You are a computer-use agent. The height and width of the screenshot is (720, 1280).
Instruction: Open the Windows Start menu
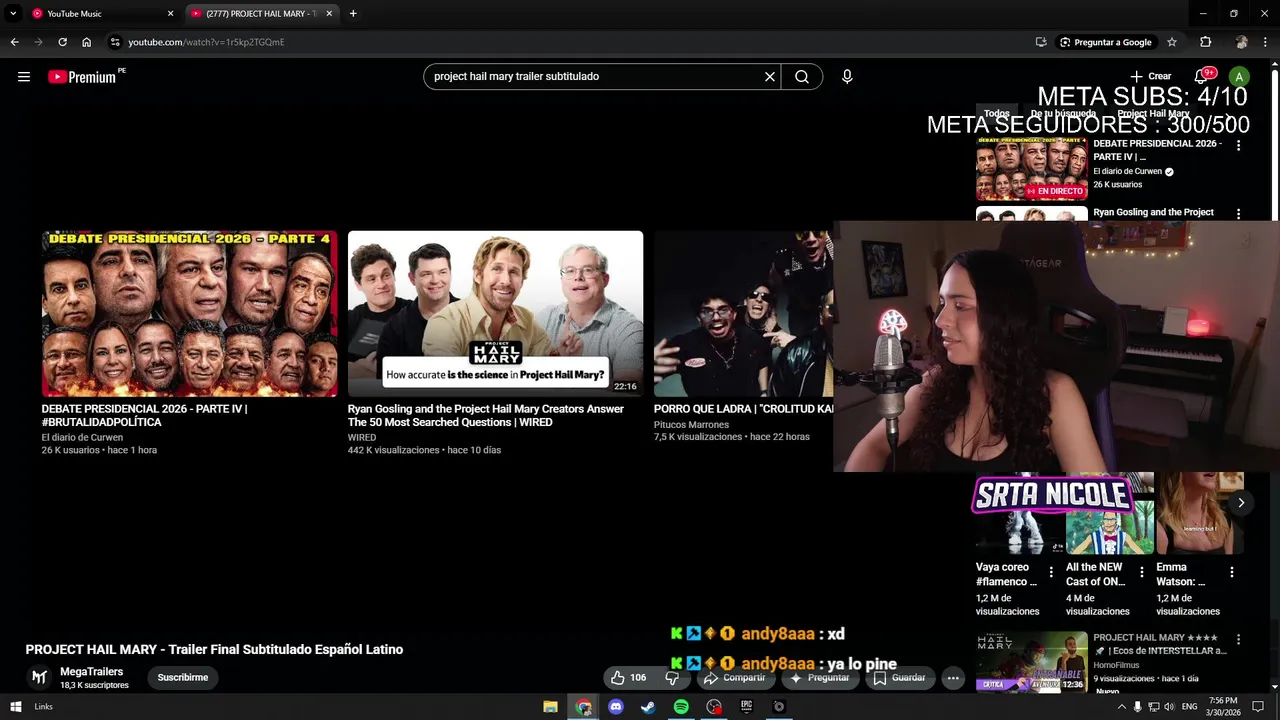click(15, 707)
